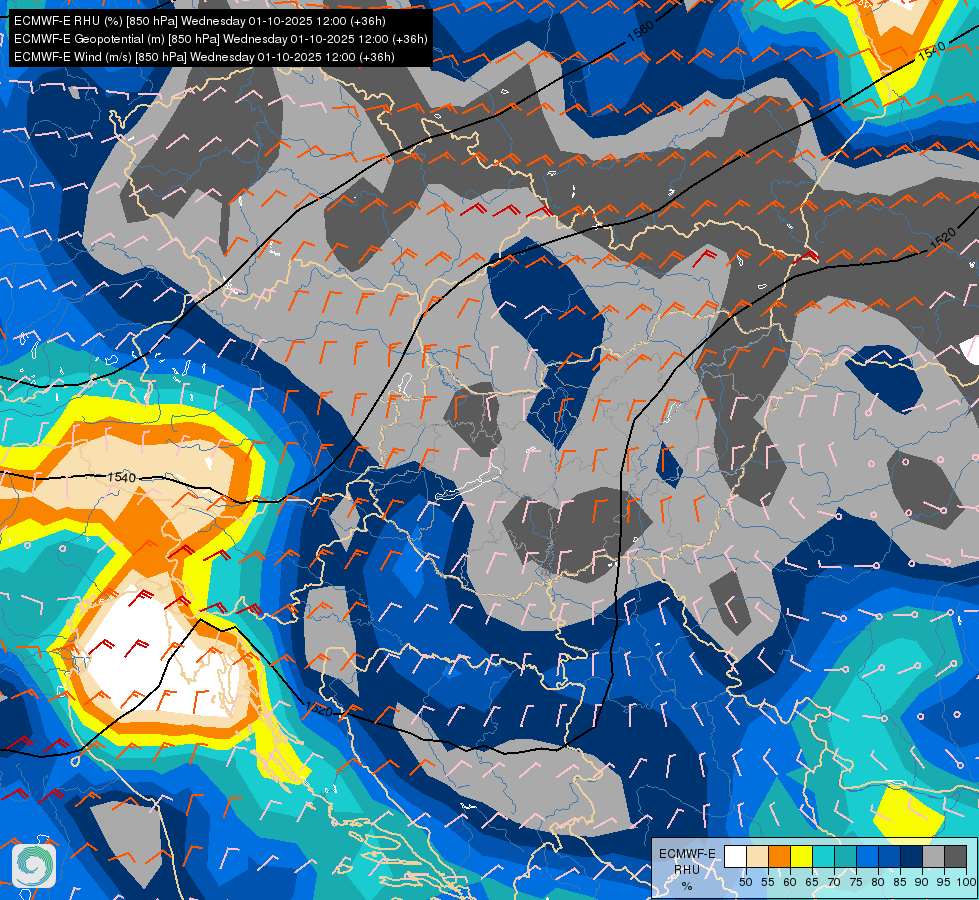Select the yellow legend swatch between 60 and 65
This screenshot has height=900, width=979.
click(802, 856)
